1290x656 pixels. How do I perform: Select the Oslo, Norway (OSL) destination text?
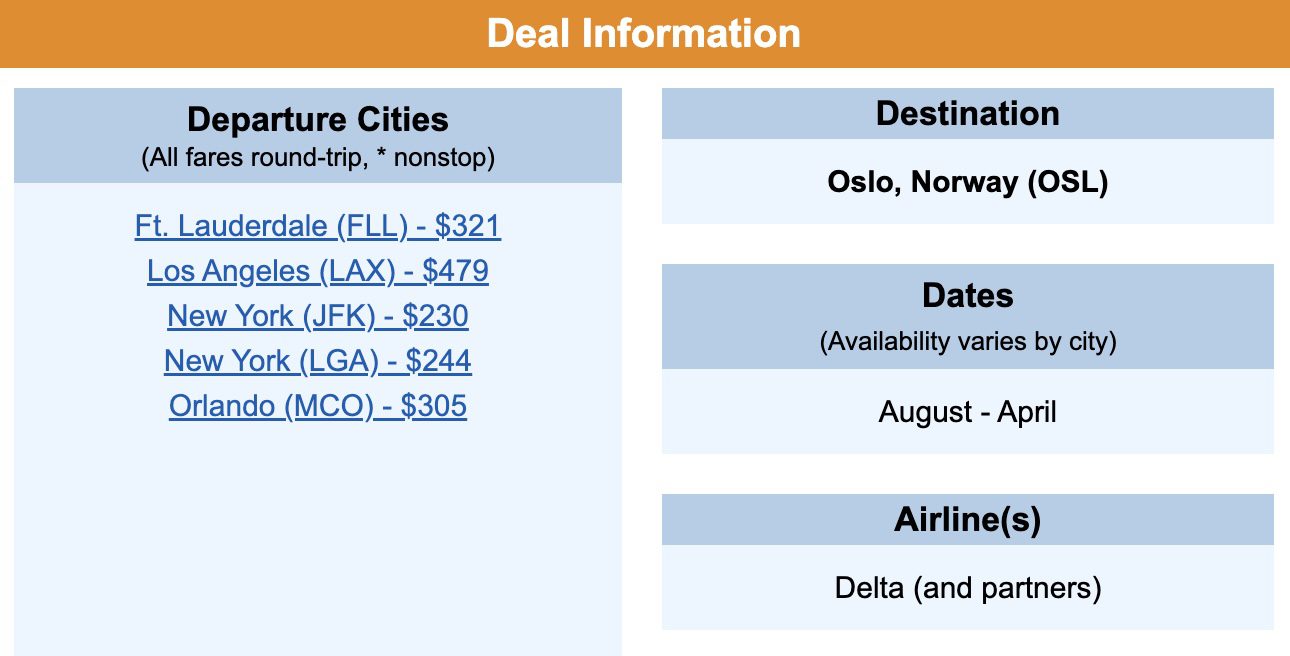[969, 182]
